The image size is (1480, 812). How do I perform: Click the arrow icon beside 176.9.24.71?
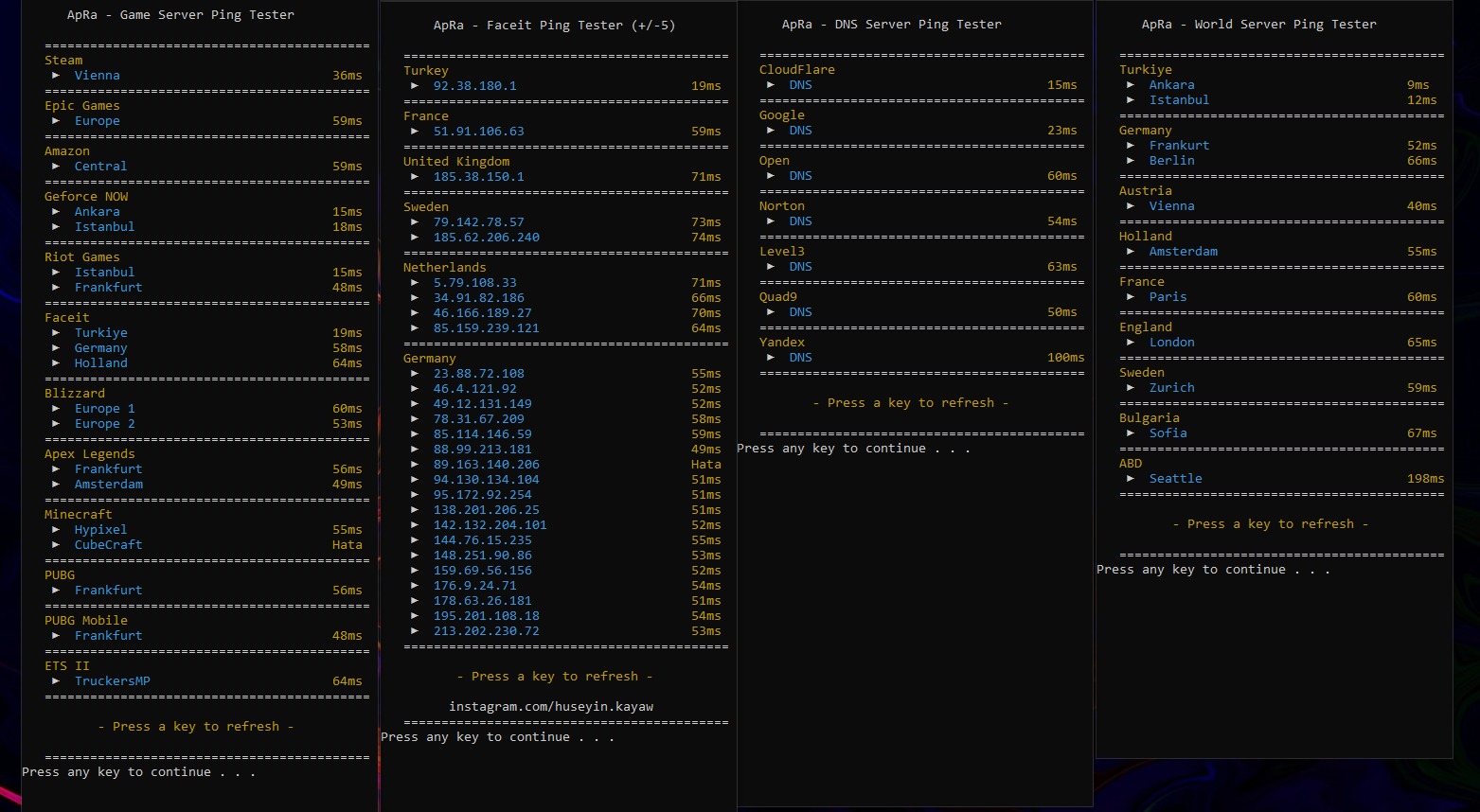click(415, 586)
